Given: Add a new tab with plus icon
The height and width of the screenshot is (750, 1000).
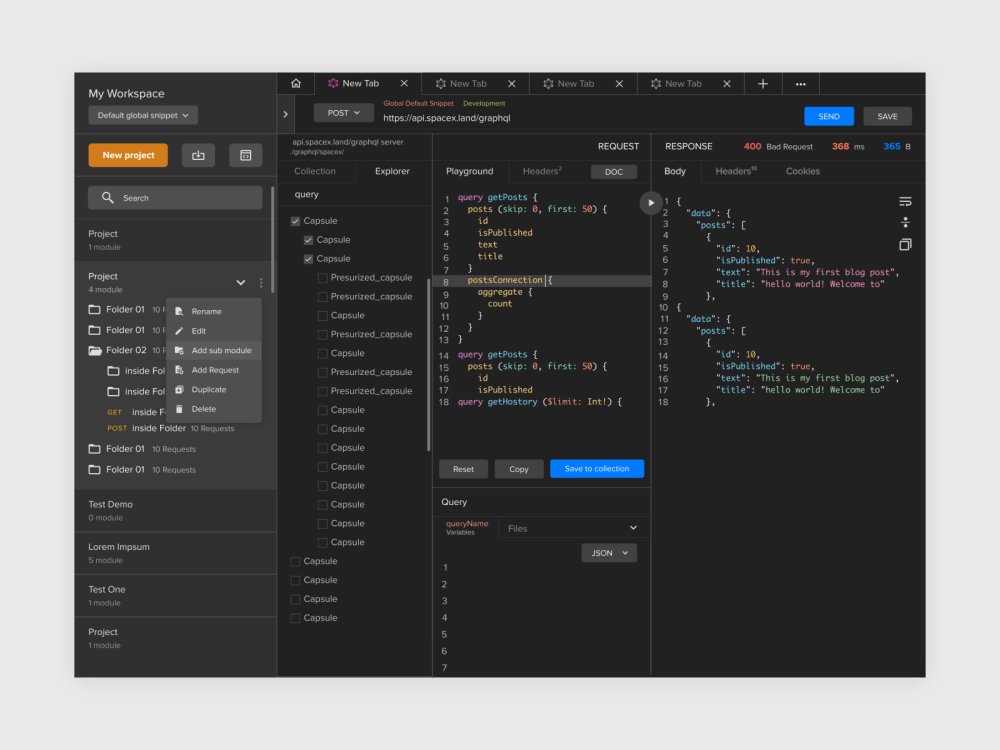Looking at the screenshot, I should (x=763, y=84).
